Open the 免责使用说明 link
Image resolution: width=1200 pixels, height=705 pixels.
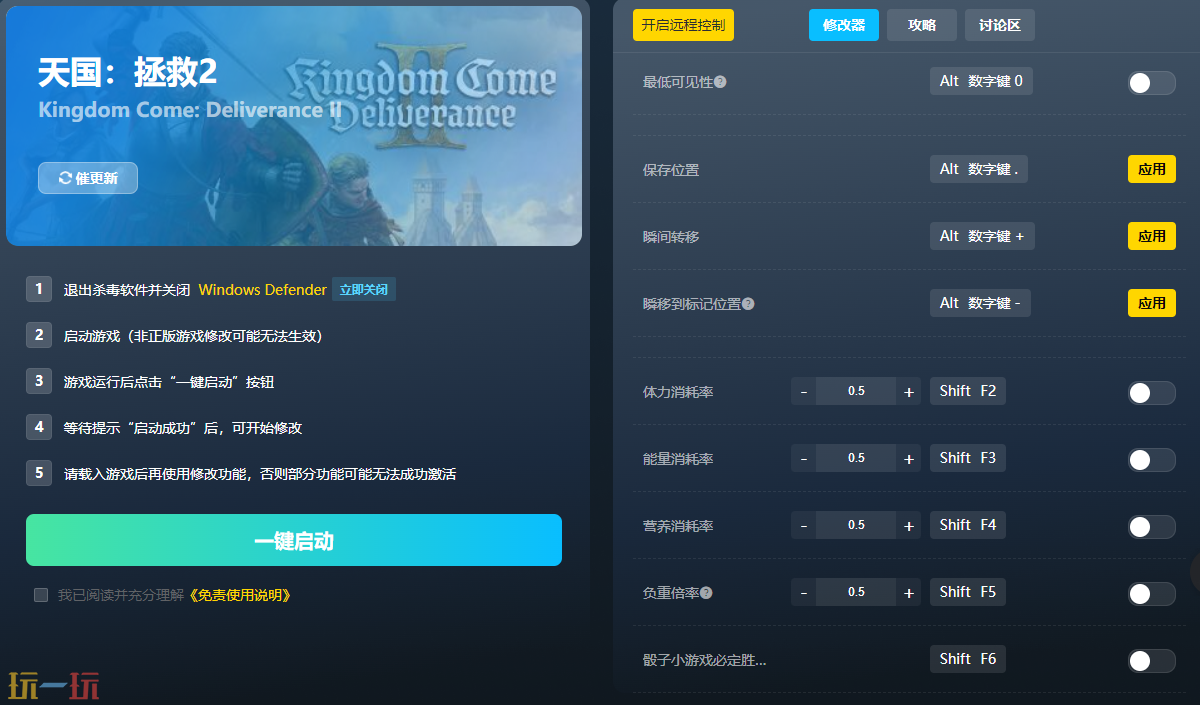click(239, 595)
